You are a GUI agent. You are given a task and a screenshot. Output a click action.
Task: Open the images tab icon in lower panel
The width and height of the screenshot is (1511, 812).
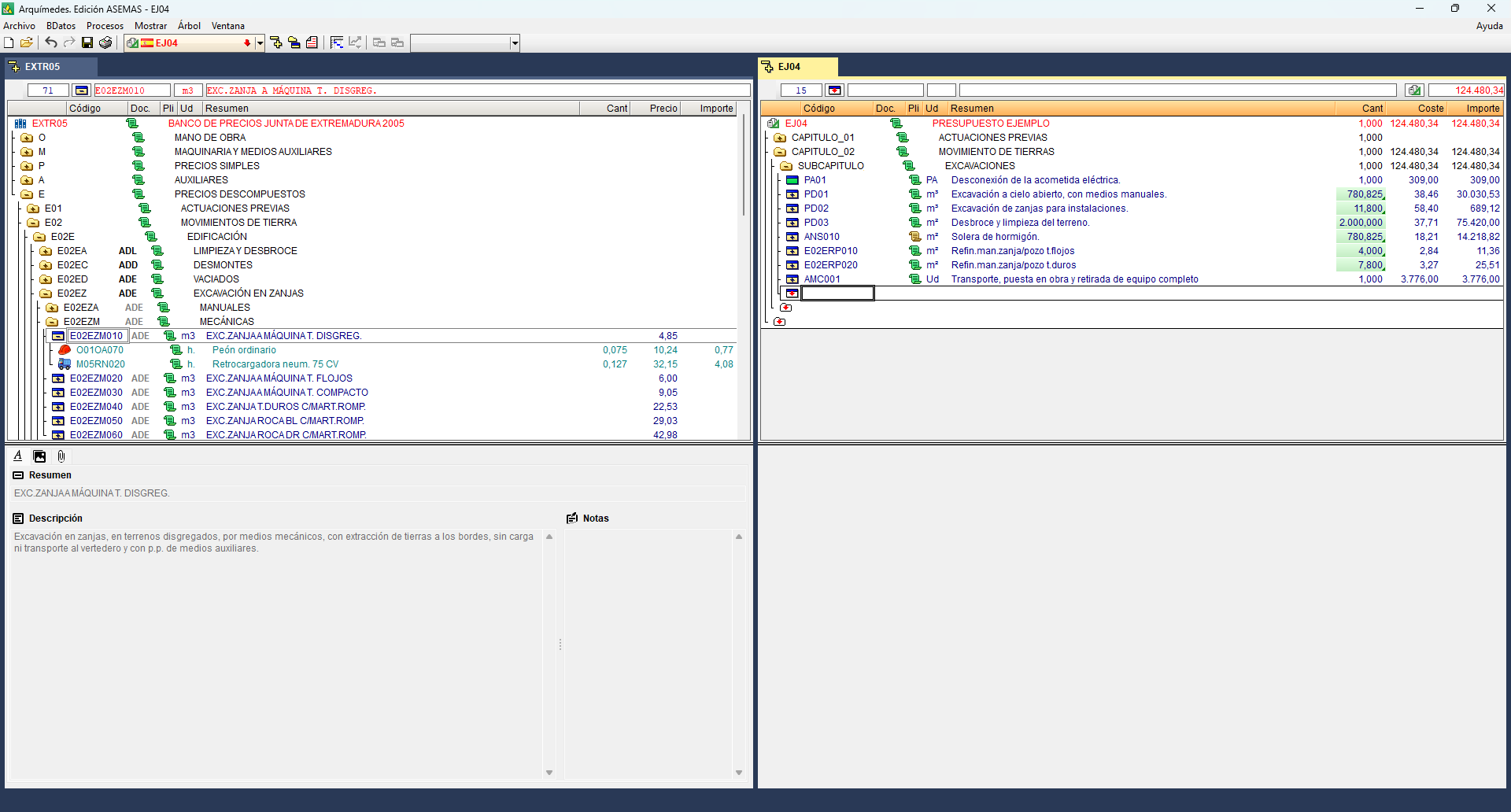39,456
